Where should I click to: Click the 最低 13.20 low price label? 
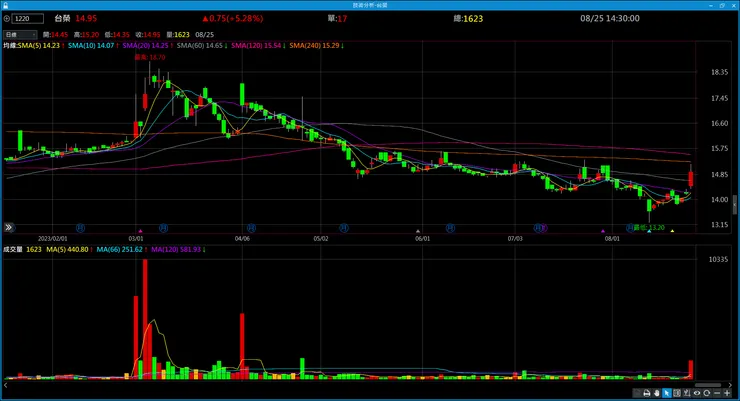649,228
